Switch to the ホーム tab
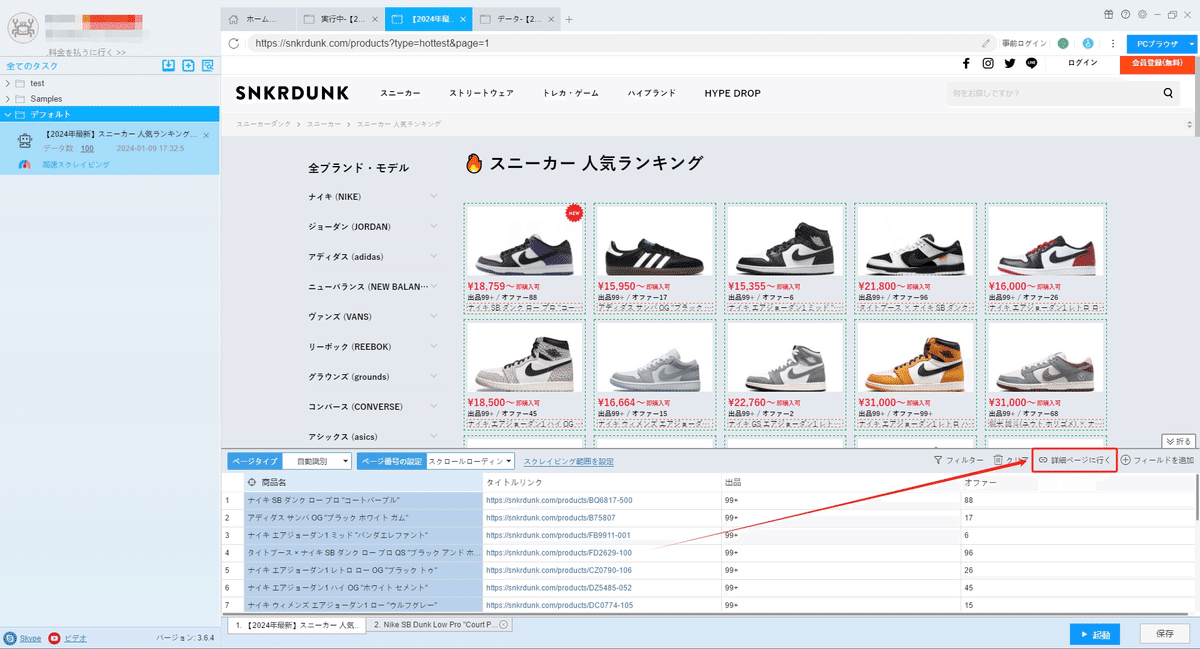Image resolution: width=1200 pixels, height=649 pixels. coord(259,19)
